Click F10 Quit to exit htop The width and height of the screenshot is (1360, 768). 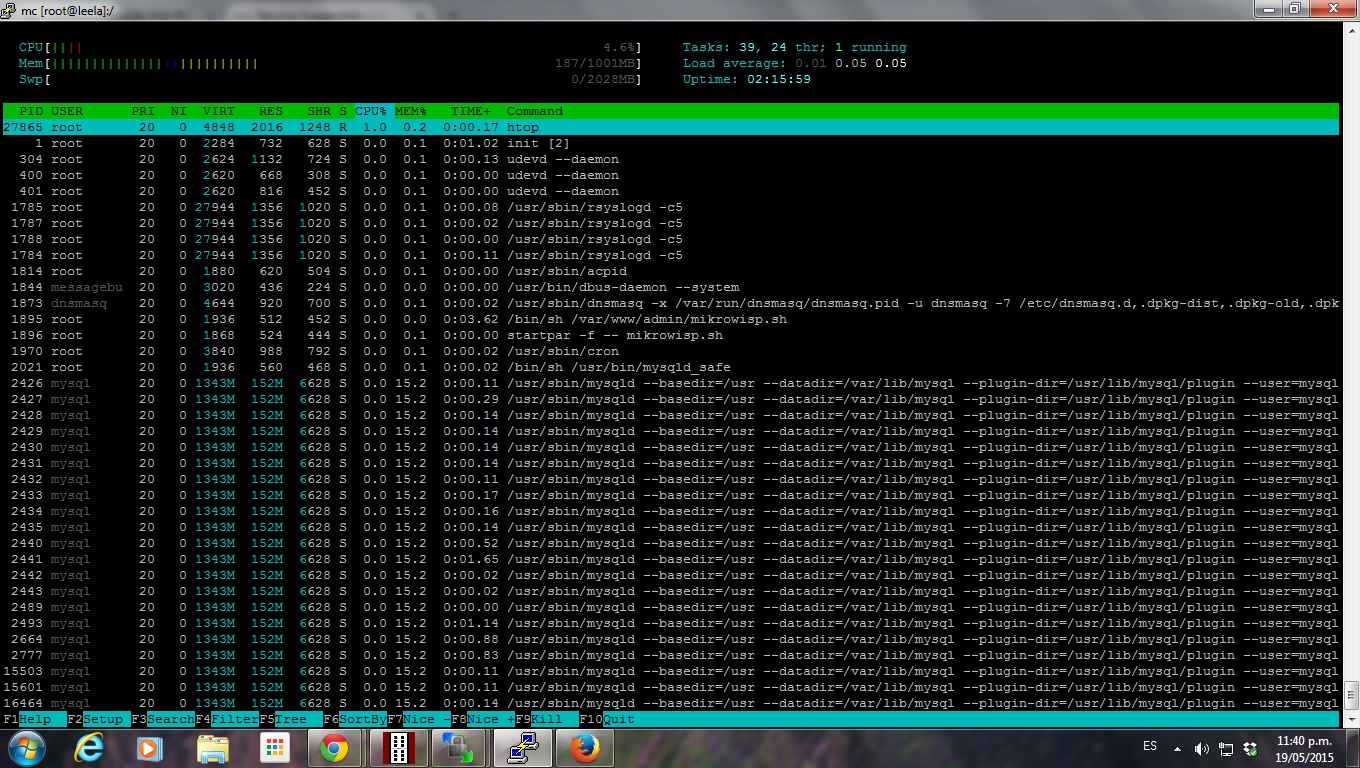tap(607, 719)
